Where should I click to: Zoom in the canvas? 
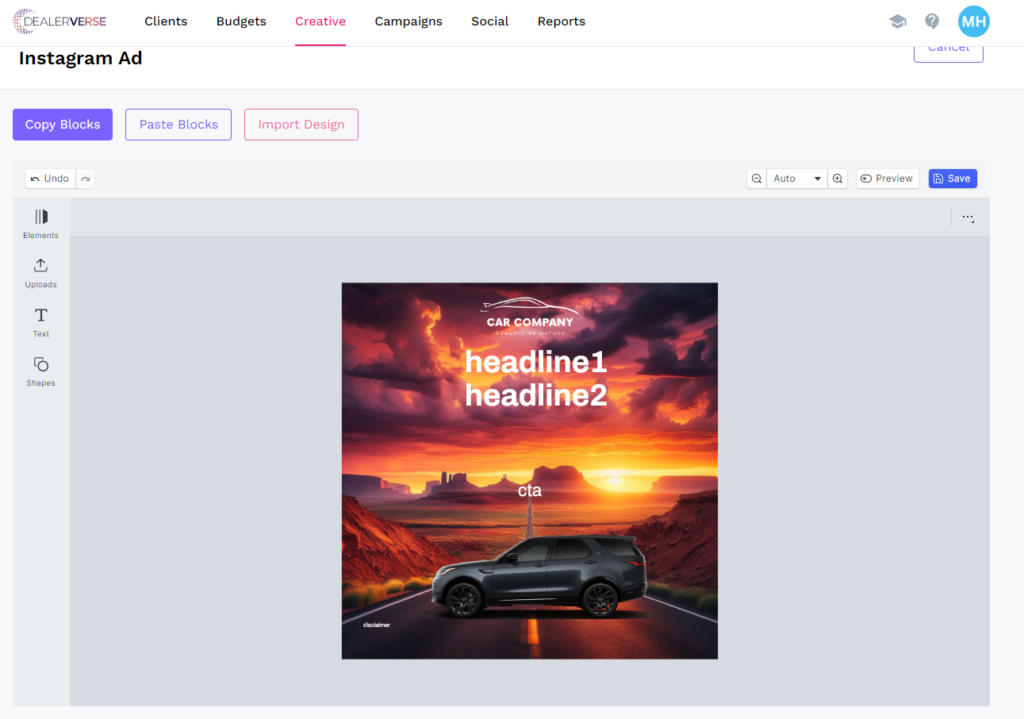(838, 179)
